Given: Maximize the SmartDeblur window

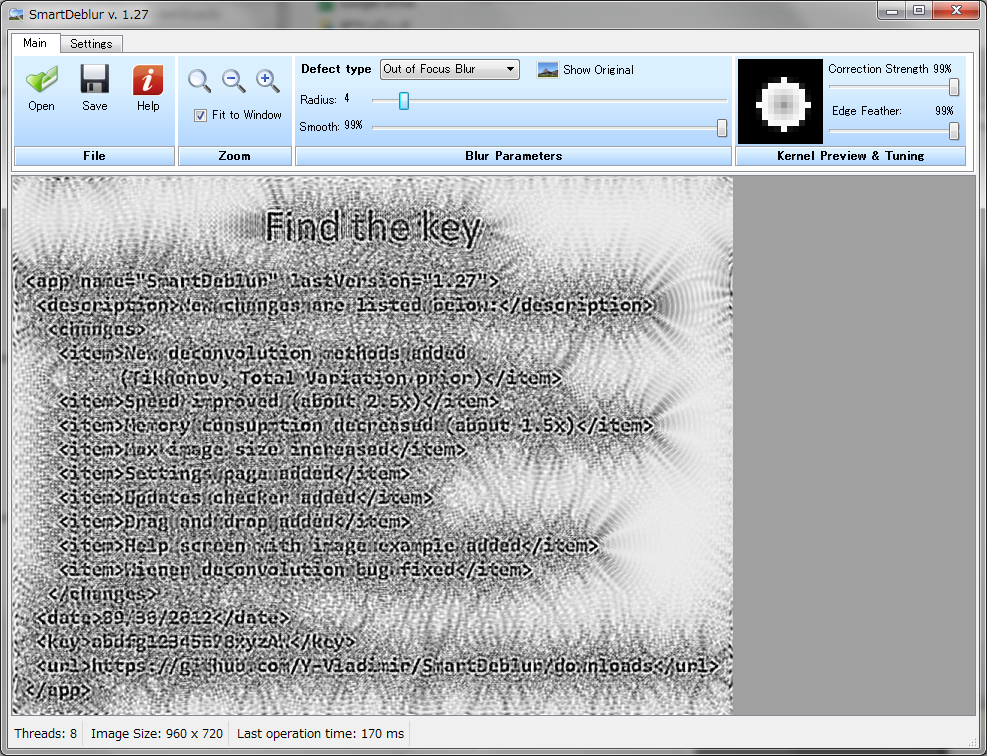Looking at the screenshot, I should point(919,11).
